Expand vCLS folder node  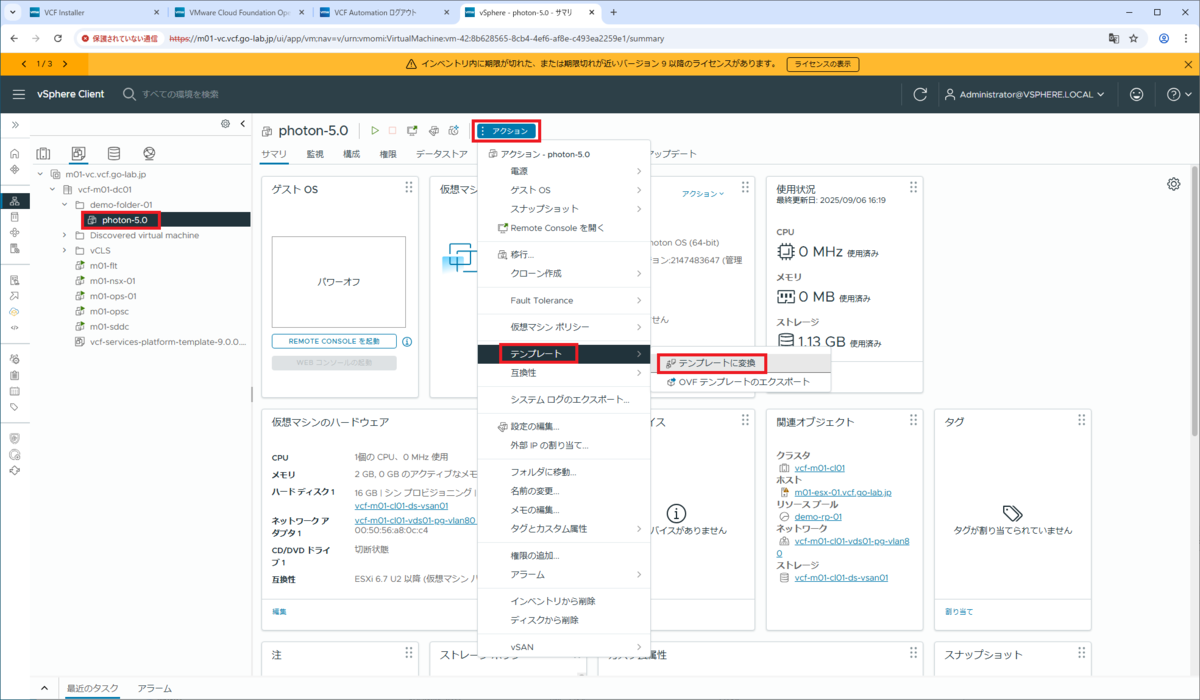pyautogui.click(x=65, y=250)
